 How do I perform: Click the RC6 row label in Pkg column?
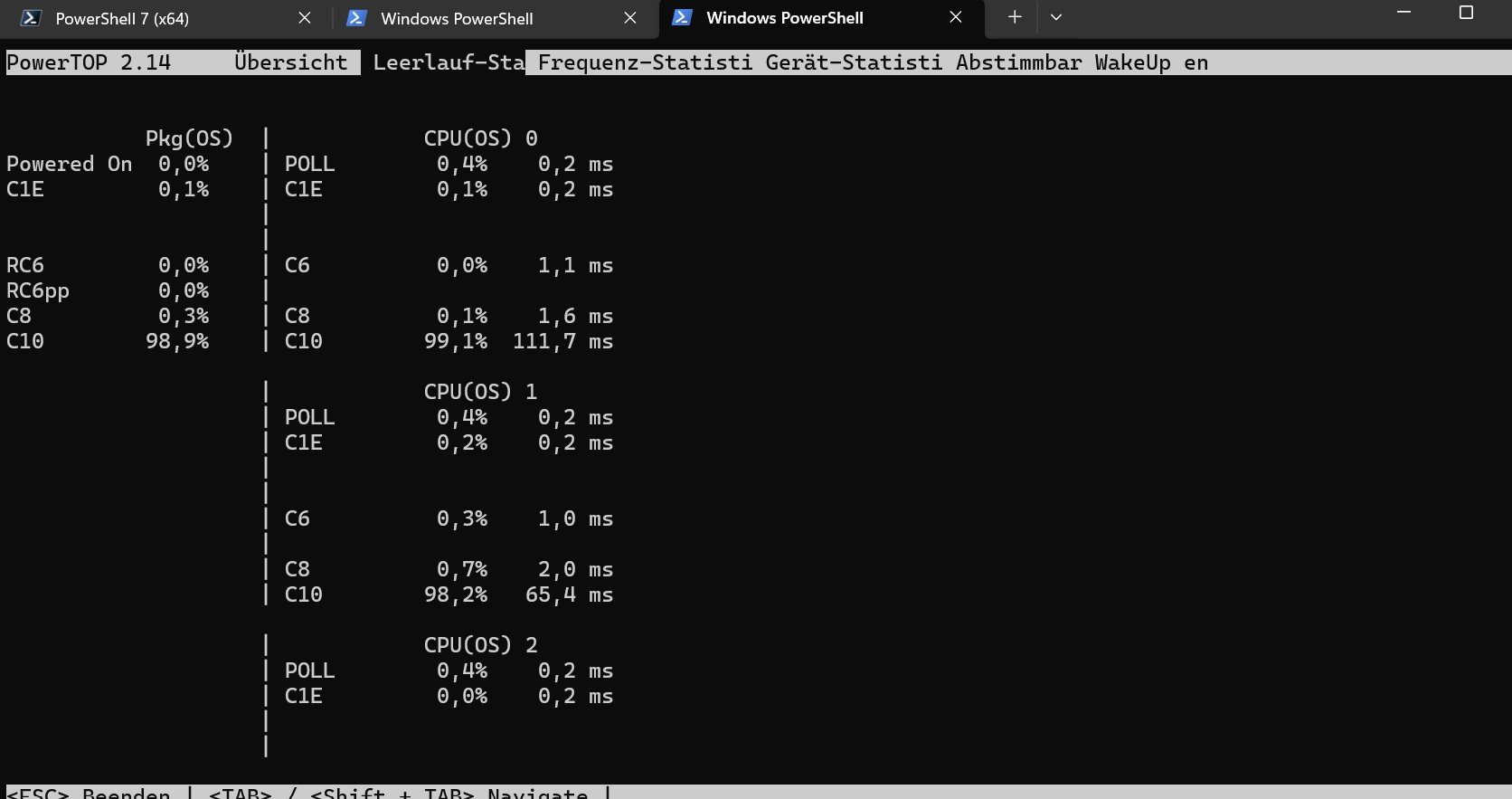pos(25,265)
